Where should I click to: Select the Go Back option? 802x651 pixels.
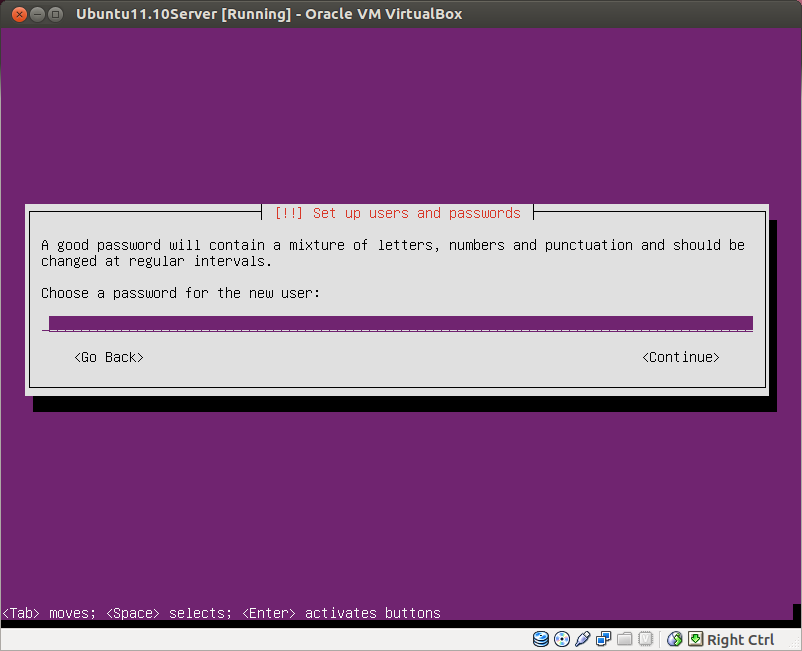tap(108, 357)
